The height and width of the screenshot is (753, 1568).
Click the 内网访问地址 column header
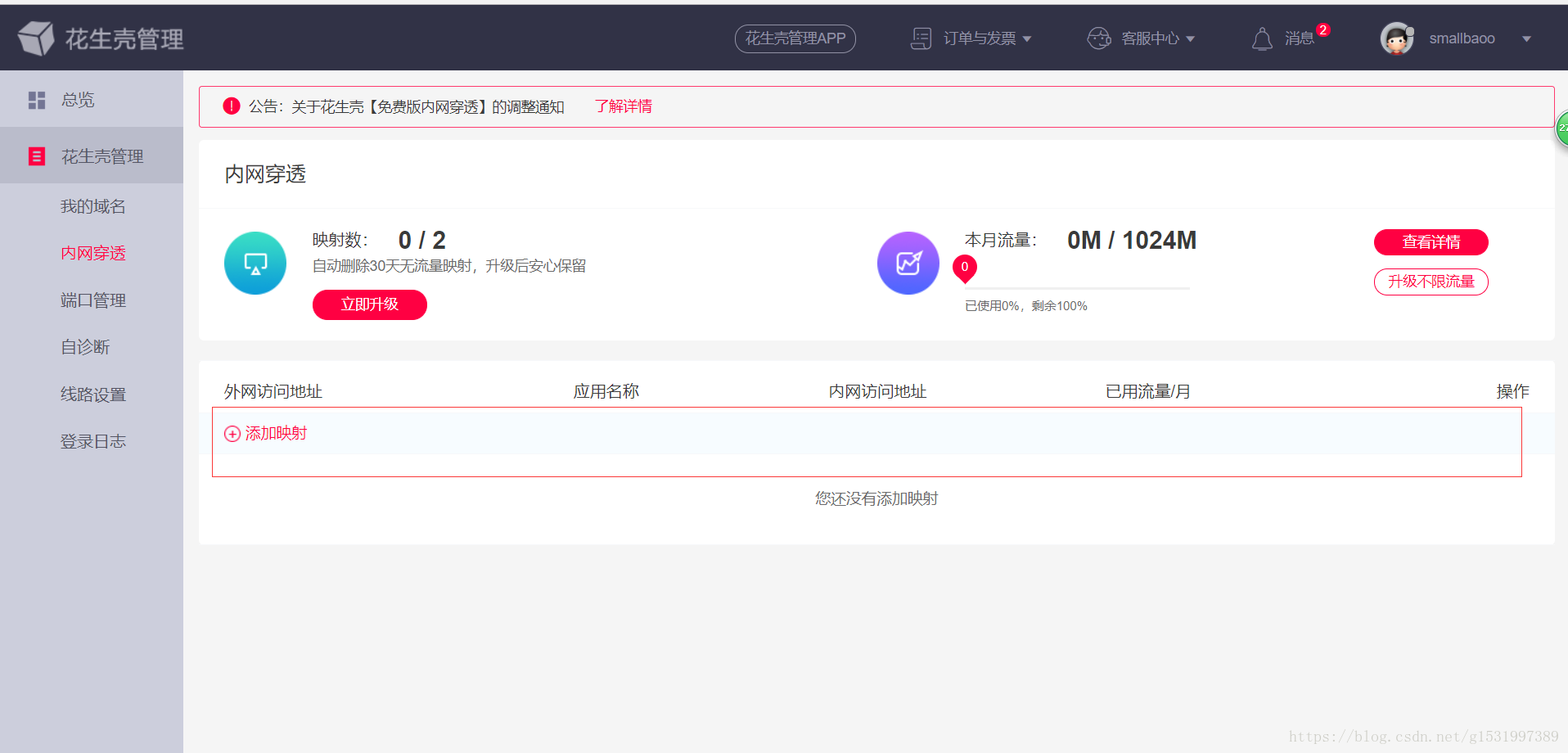(x=877, y=391)
